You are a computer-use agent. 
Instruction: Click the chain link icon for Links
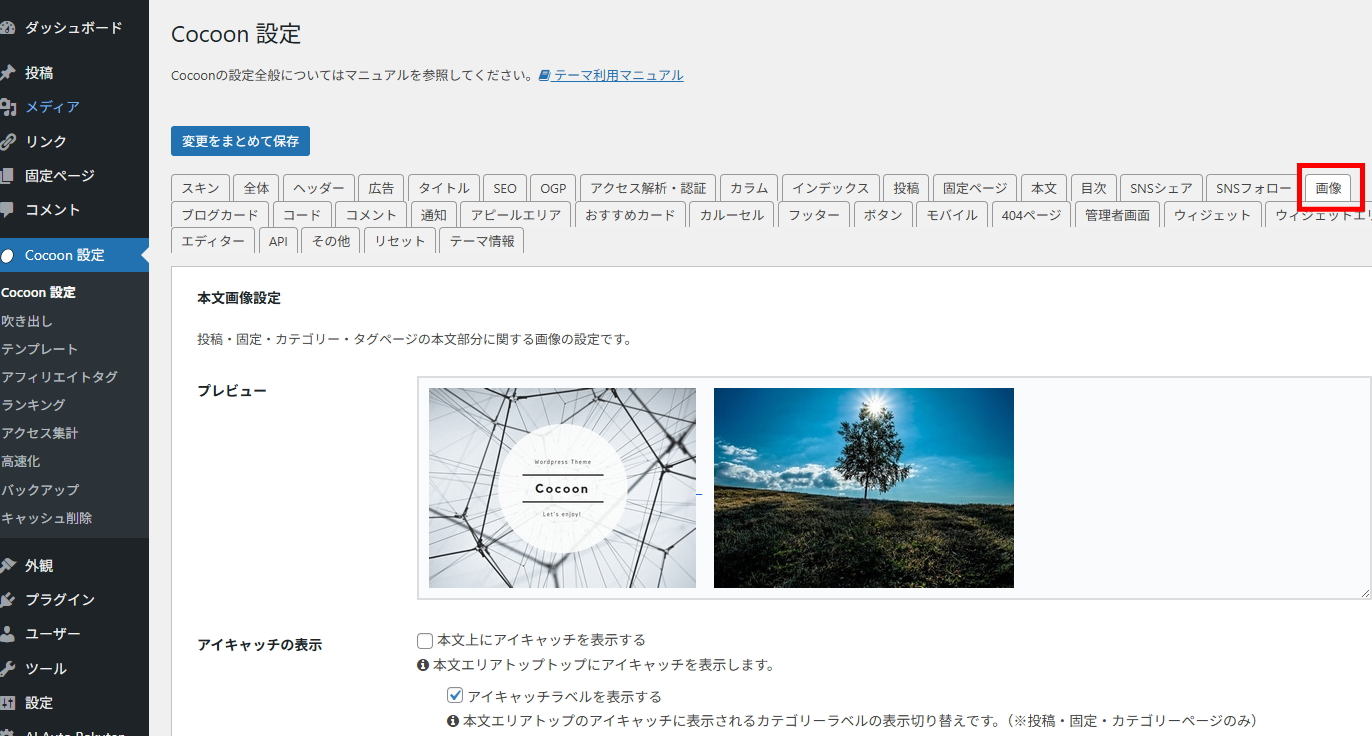coord(7,141)
